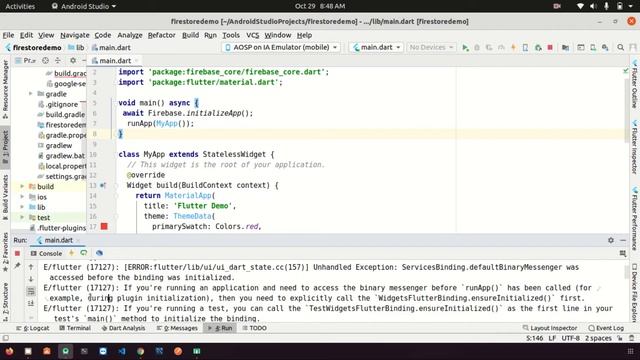The image size is (640, 360).
Task: Hide the Run panel with minus icon
Action: (623, 240)
